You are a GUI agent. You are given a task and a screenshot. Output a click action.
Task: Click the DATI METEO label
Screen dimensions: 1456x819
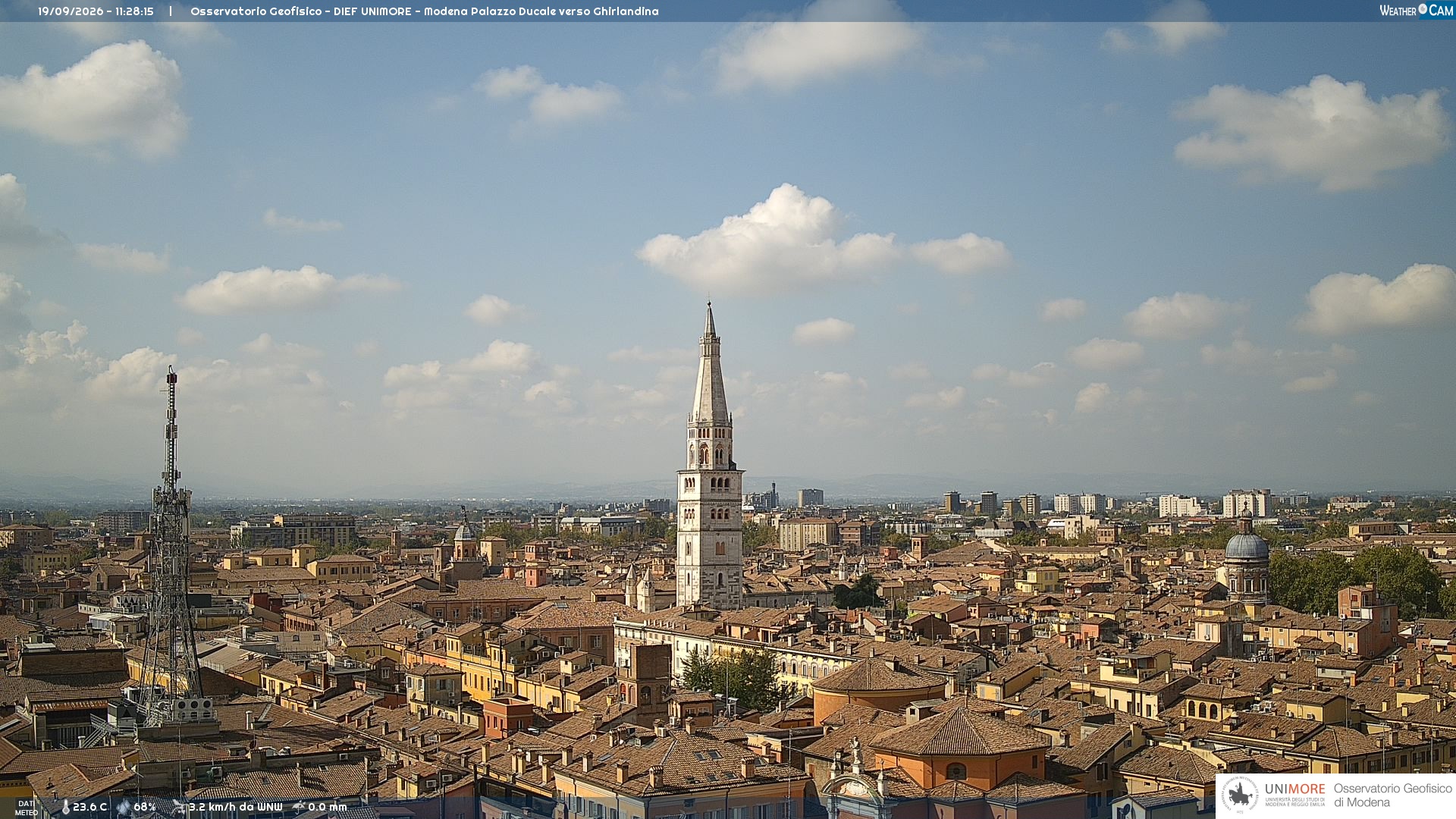pyautogui.click(x=26, y=808)
